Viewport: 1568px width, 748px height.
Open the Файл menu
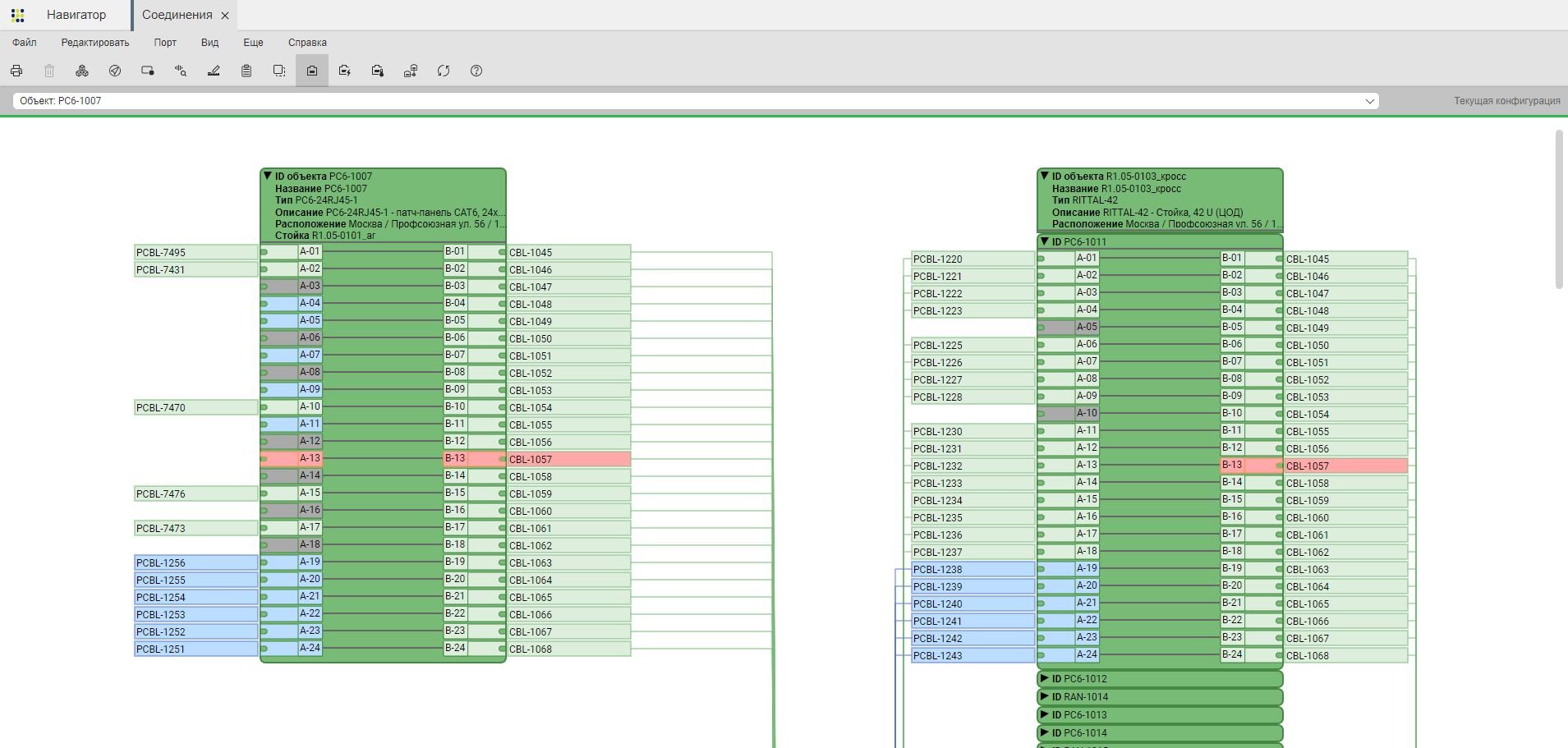[25, 43]
